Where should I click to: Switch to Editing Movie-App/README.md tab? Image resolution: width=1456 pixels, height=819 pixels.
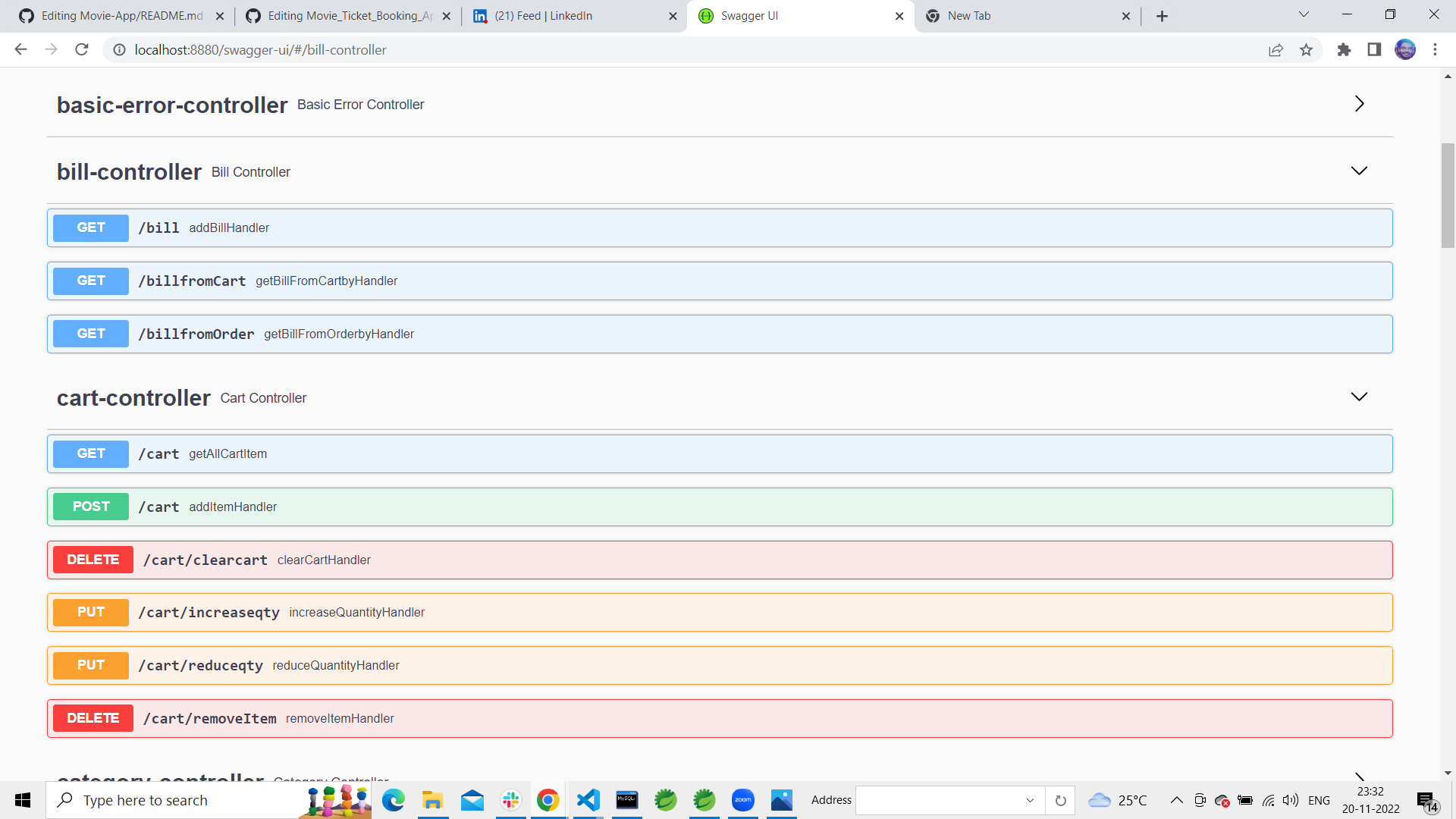(121, 16)
